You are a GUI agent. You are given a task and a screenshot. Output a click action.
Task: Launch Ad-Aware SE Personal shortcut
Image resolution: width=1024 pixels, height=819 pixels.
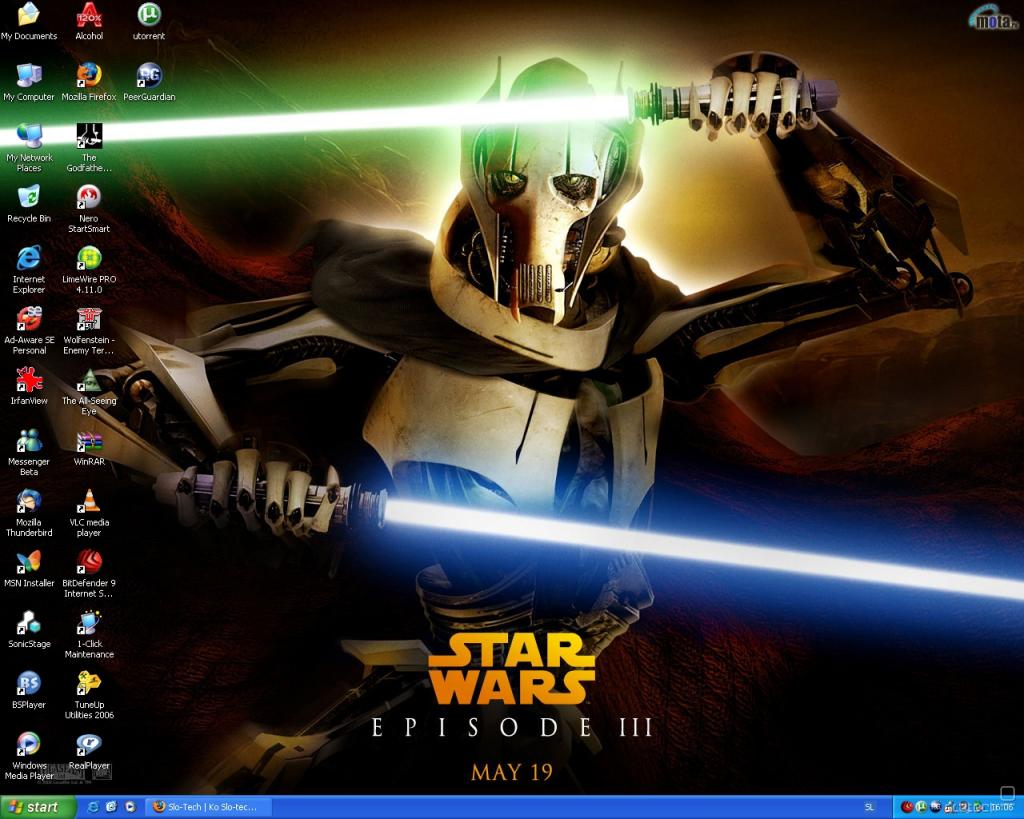[29, 330]
